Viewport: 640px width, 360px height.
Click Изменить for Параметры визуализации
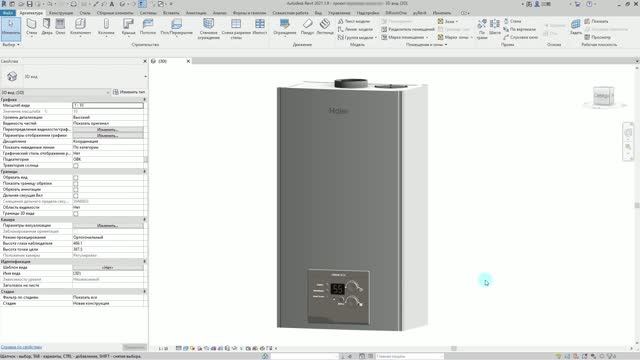(x=108, y=225)
